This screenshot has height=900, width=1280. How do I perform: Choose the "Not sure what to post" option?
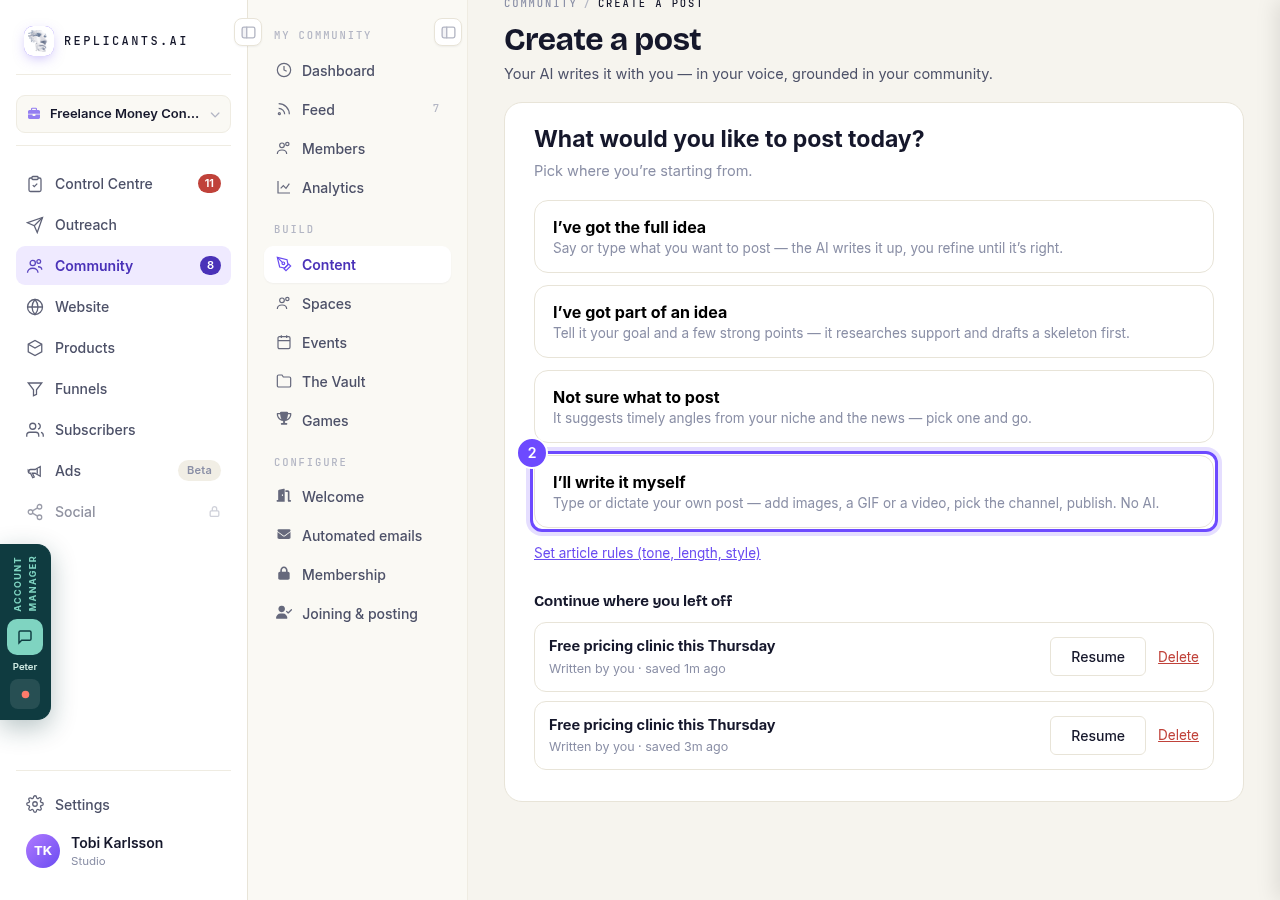[874, 407]
